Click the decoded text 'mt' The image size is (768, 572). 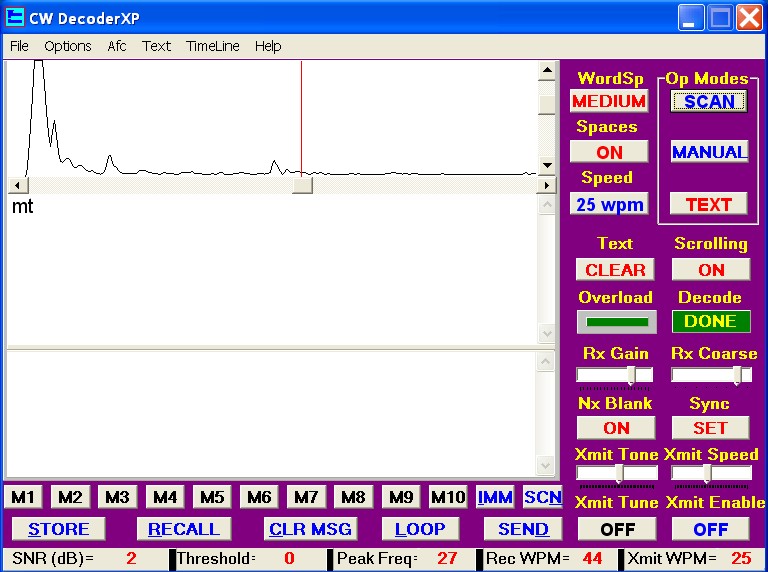click(22, 206)
